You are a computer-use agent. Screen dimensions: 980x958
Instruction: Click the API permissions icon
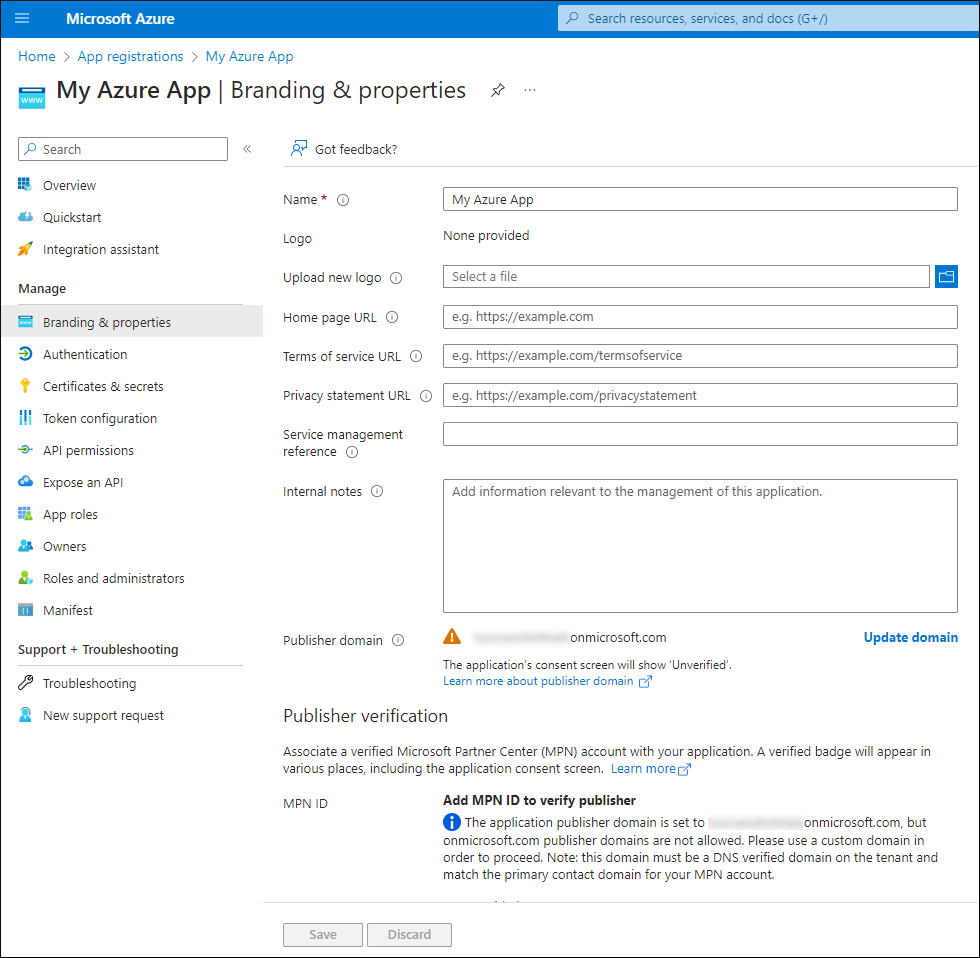(x=25, y=449)
